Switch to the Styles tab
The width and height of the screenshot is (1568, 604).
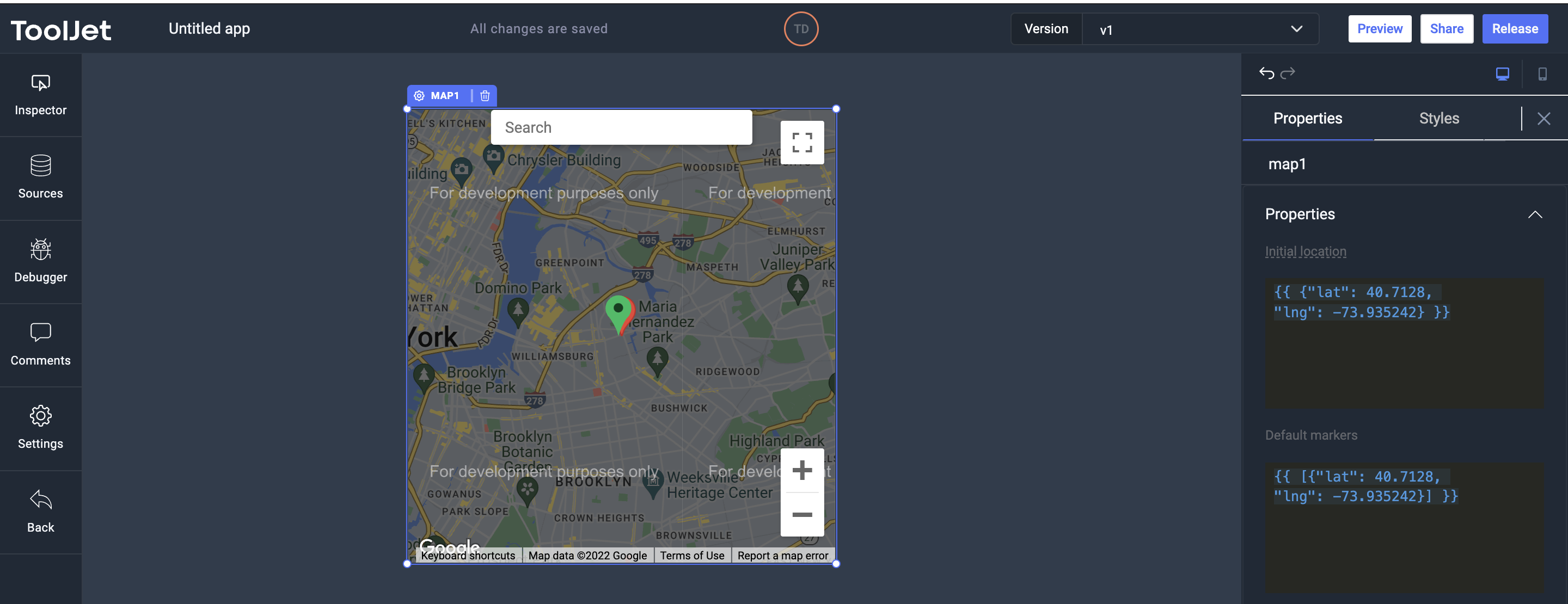pyautogui.click(x=1438, y=119)
